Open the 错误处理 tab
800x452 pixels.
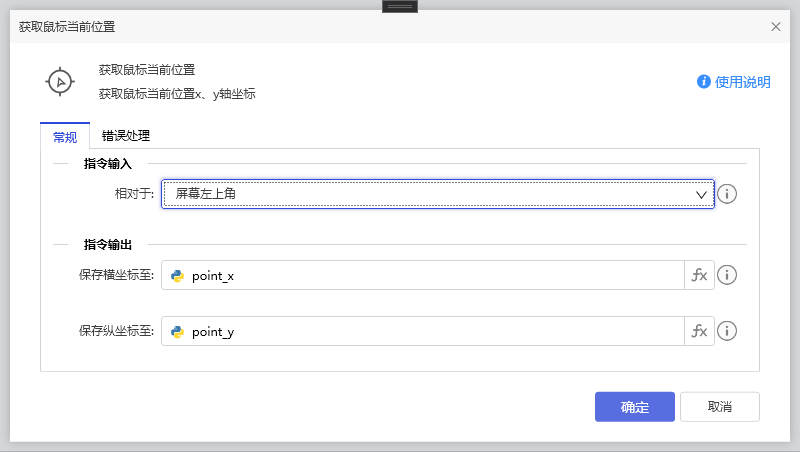126,136
